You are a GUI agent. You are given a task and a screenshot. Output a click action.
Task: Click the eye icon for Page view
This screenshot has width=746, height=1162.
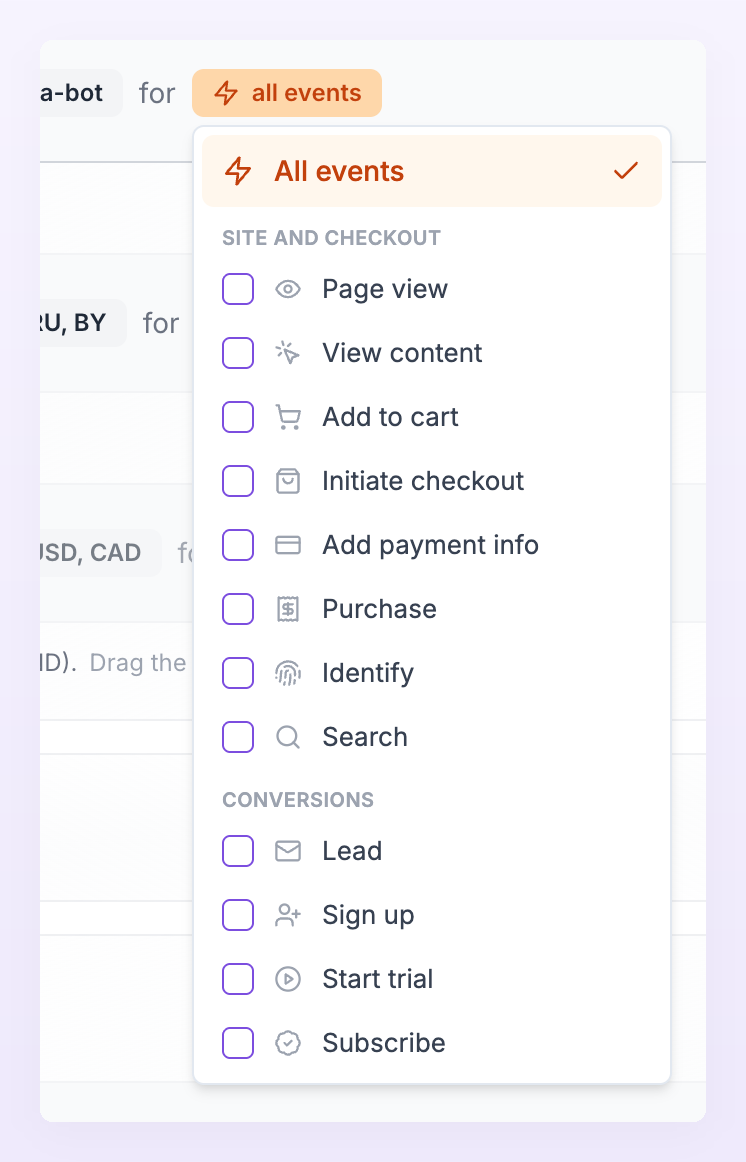[287, 289]
